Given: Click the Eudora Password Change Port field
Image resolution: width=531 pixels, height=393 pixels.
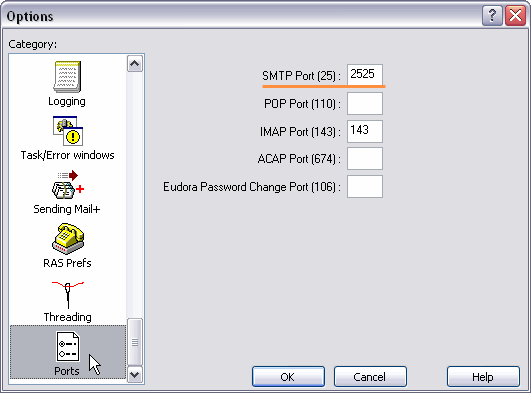Looking at the screenshot, I should pyautogui.click(x=365, y=186).
